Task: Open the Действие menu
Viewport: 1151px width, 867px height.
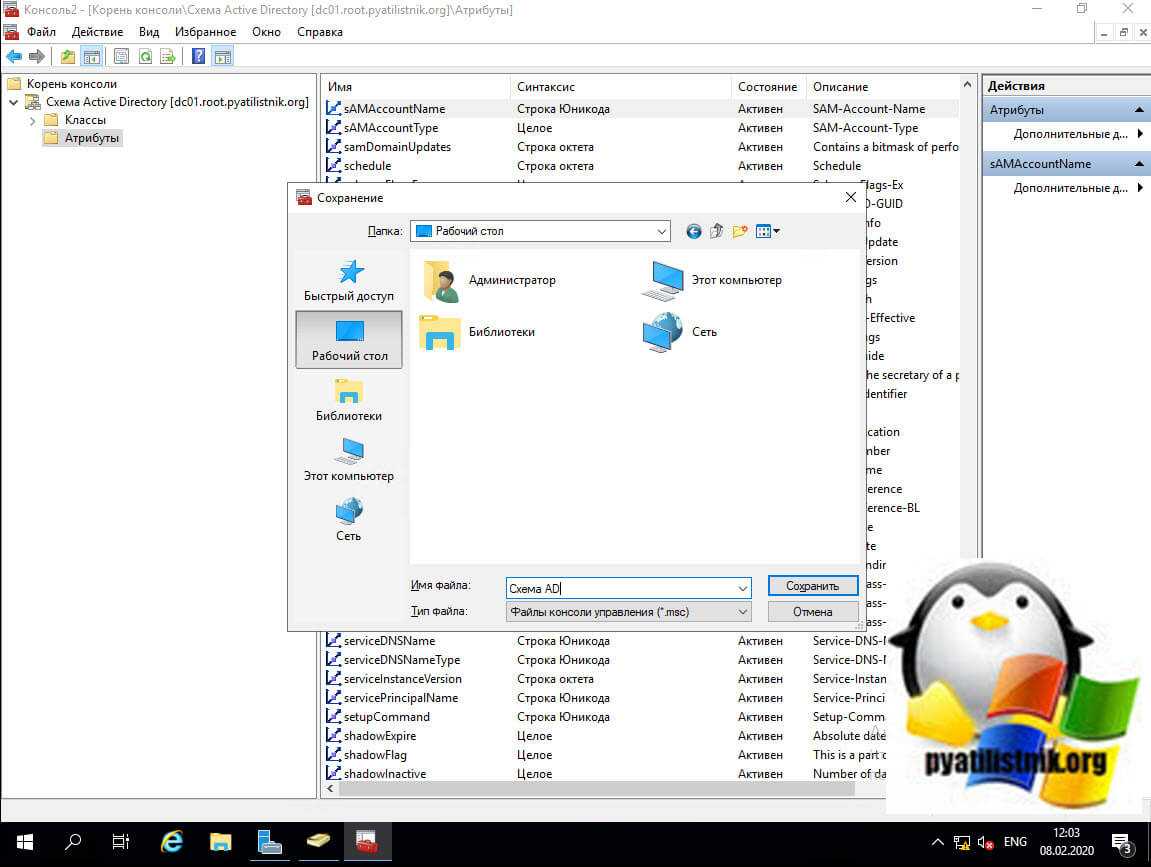Action: (x=97, y=32)
